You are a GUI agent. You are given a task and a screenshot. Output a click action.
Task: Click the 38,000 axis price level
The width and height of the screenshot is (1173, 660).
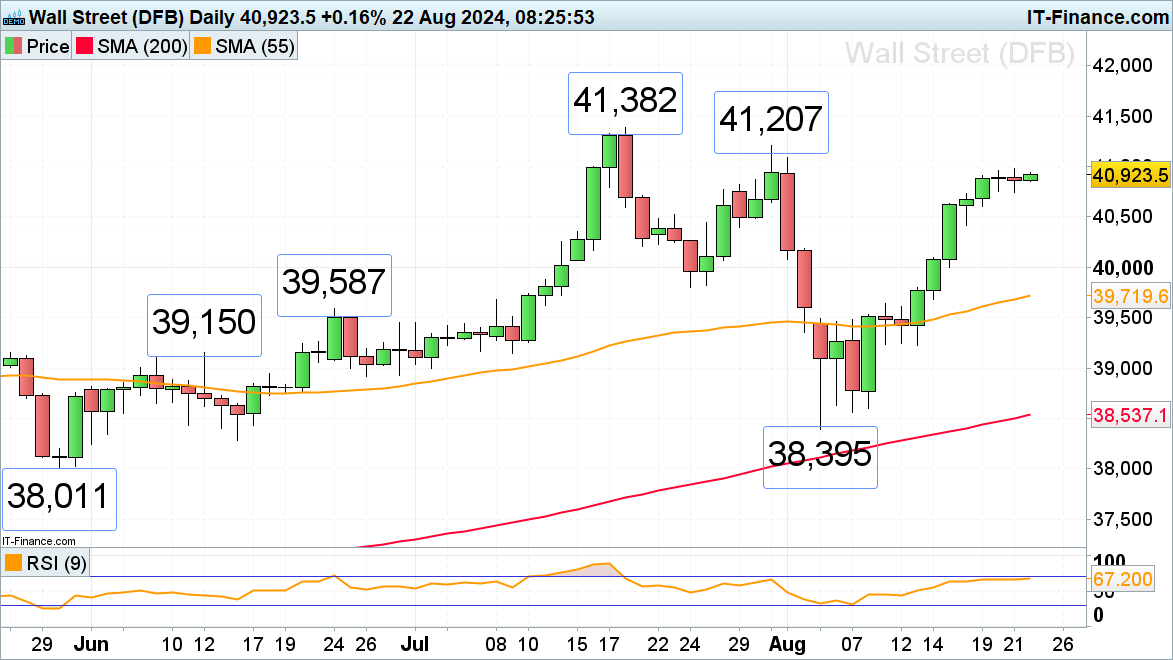tap(1123, 468)
